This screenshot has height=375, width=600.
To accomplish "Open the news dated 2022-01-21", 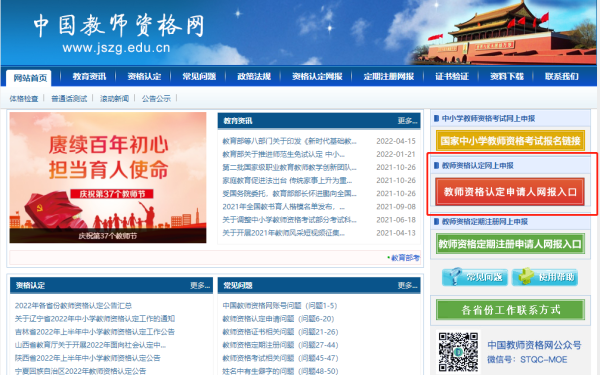I will (284, 154).
